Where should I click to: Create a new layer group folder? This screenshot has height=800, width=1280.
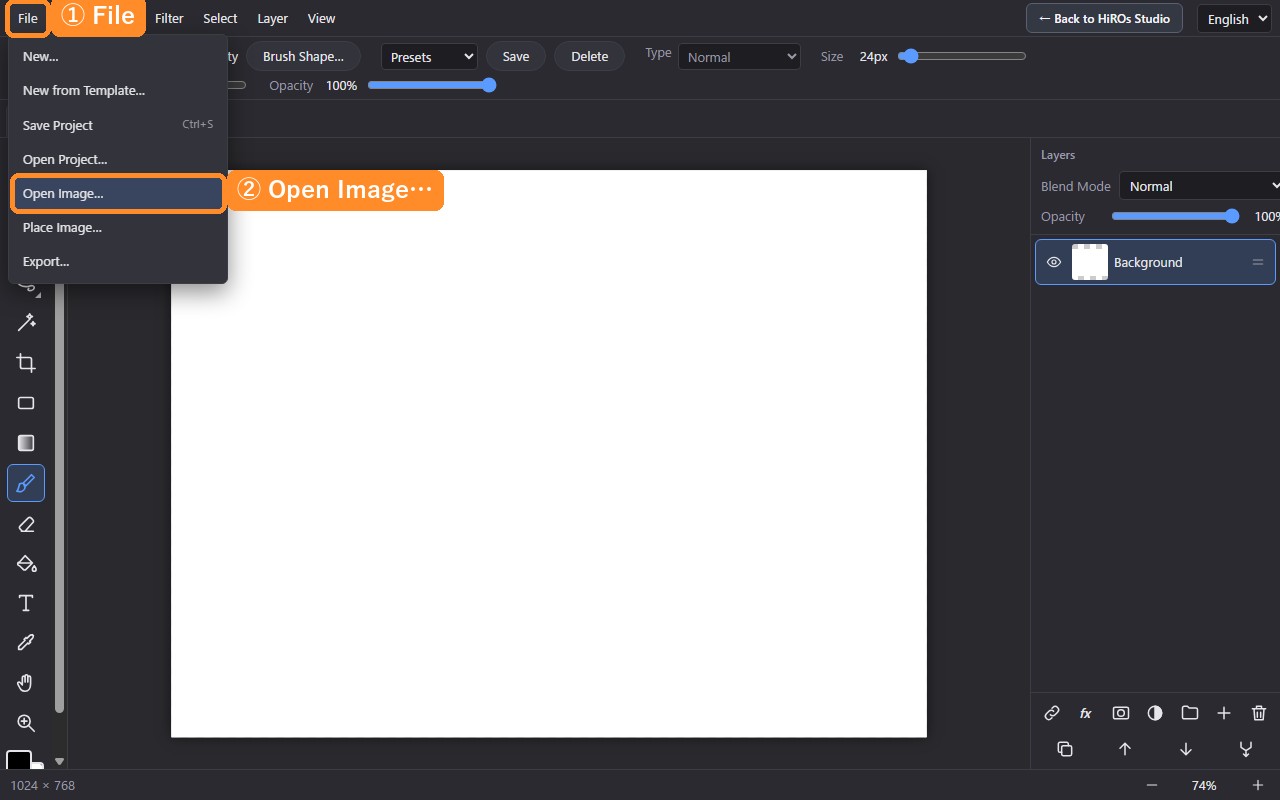tap(1190, 713)
